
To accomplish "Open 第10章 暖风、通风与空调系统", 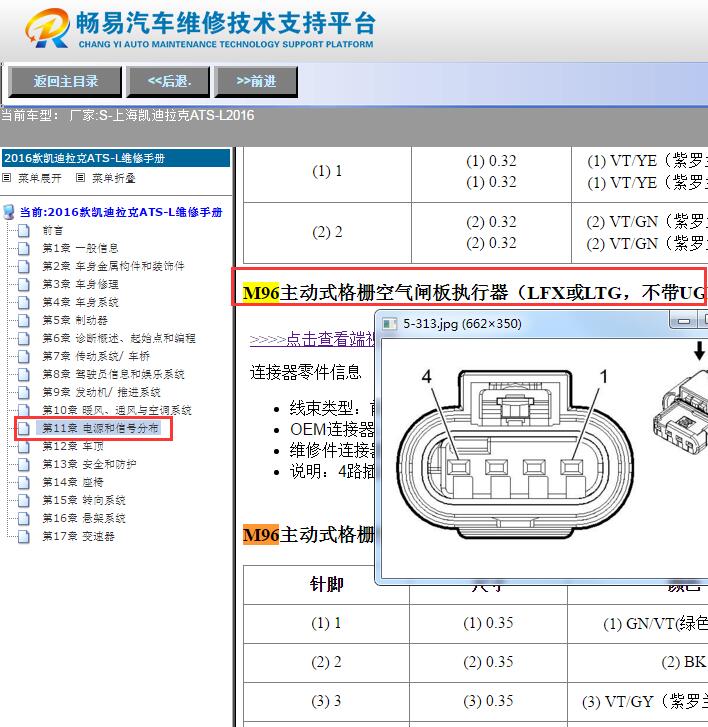I will (x=117, y=410).
